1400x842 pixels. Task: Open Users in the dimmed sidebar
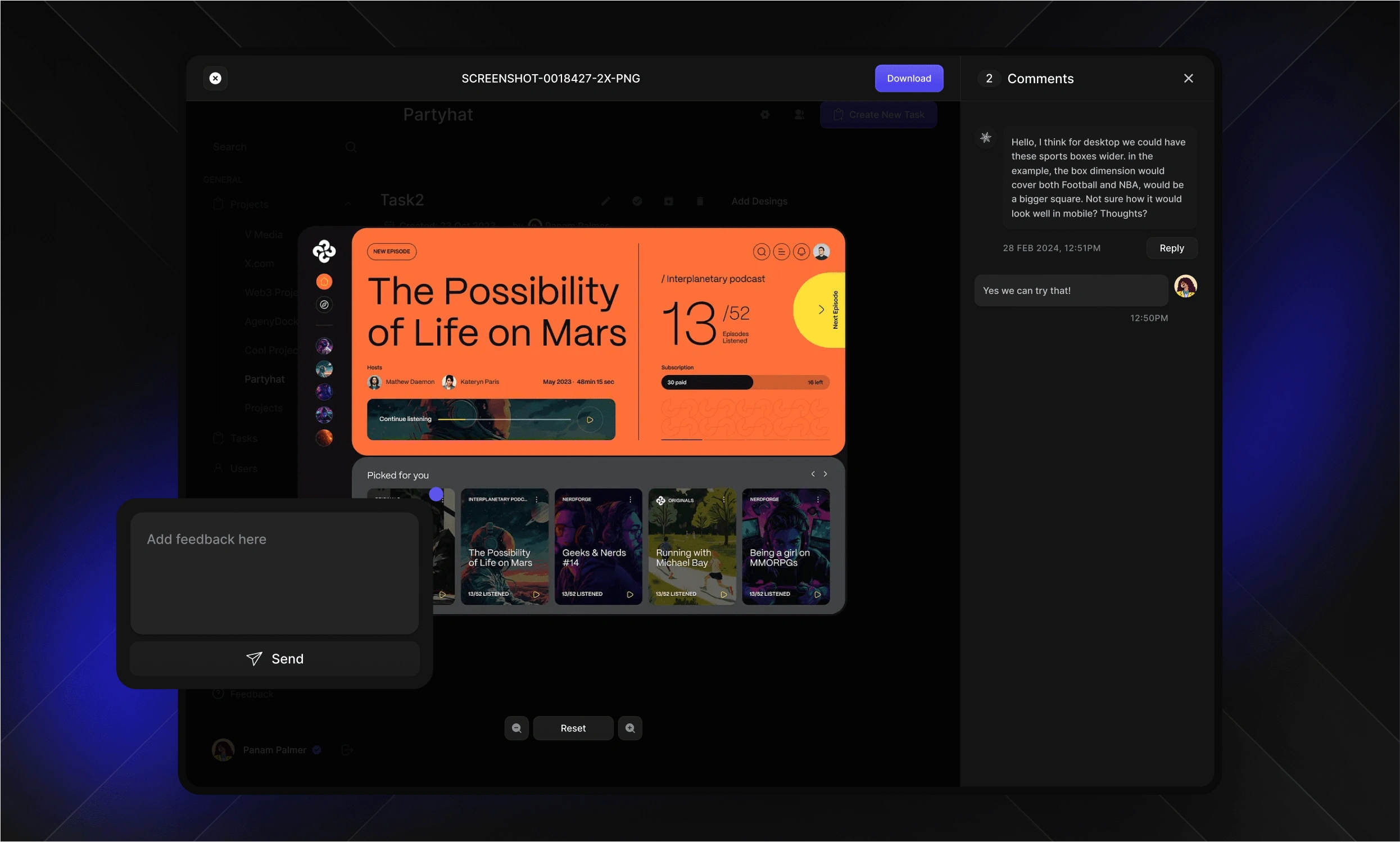point(235,468)
